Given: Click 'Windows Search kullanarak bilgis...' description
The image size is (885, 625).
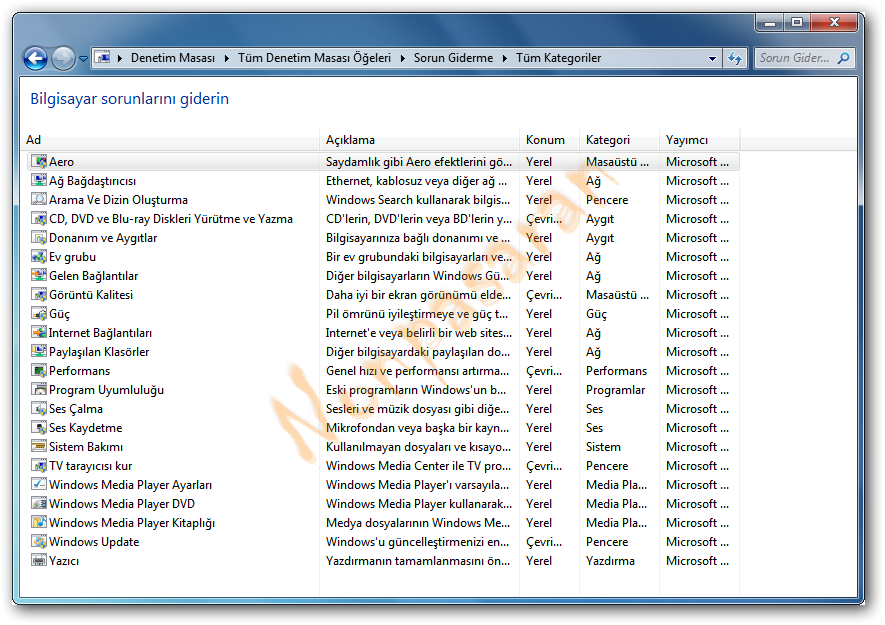Looking at the screenshot, I should click(x=418, y=200).
